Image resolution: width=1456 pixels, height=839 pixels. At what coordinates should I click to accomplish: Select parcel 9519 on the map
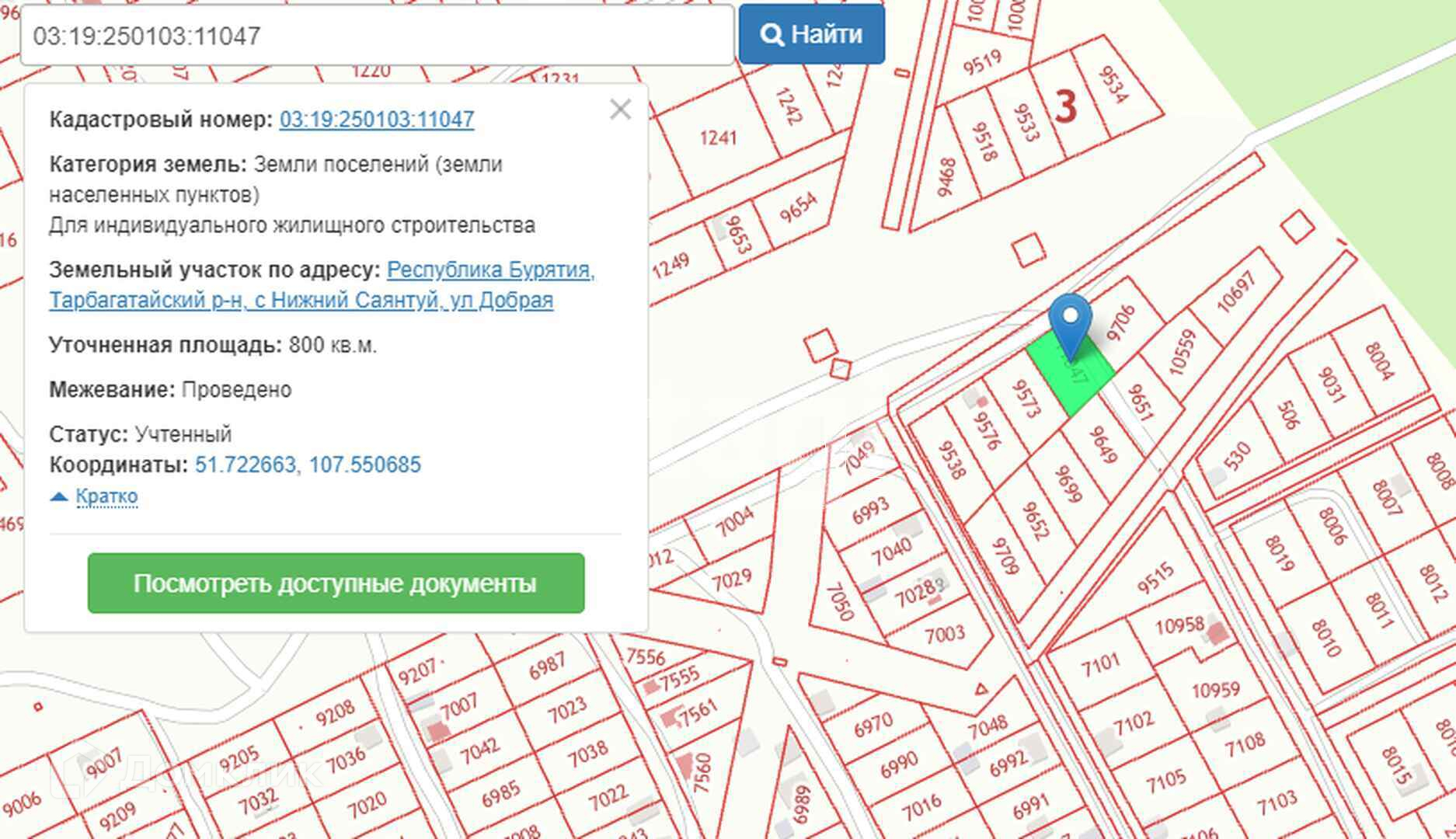tap(983, 63)
